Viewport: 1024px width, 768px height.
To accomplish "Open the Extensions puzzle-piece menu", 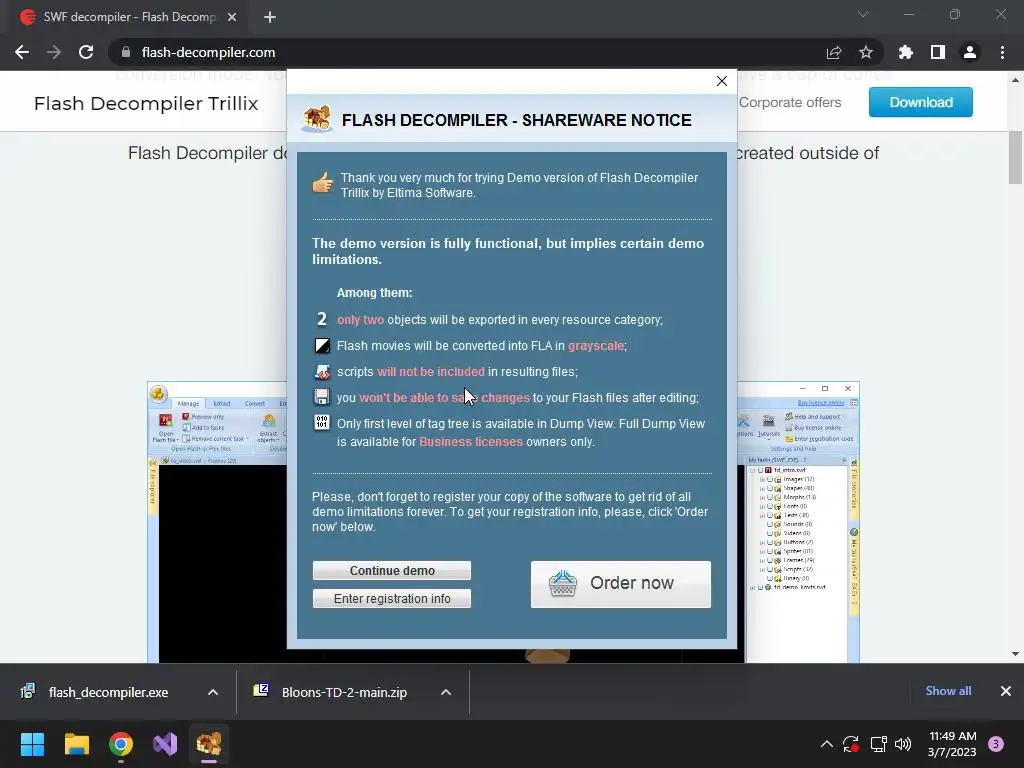I will 906,52.
